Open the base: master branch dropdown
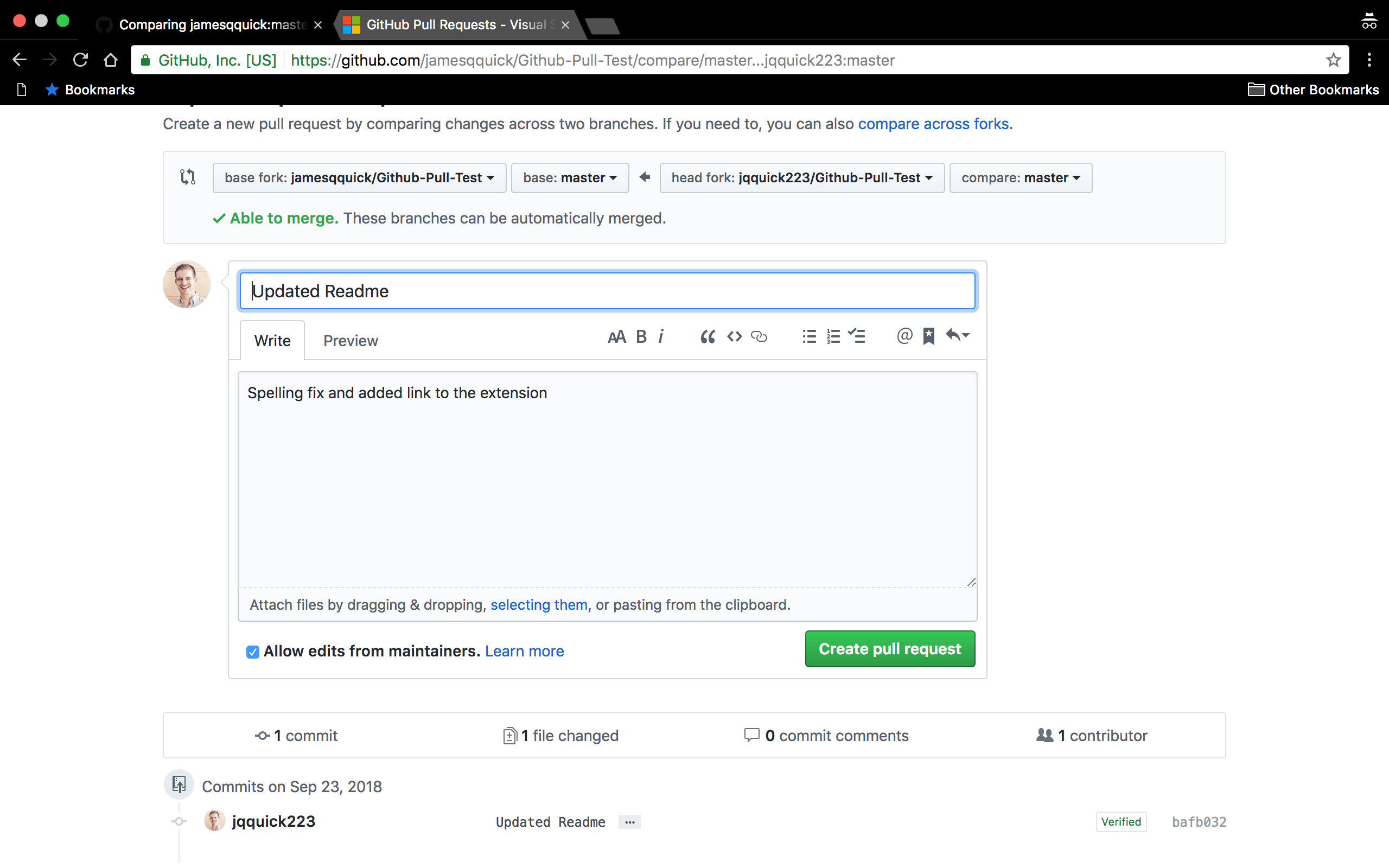Screen dimensions: 1389x868 coord(570,178)
